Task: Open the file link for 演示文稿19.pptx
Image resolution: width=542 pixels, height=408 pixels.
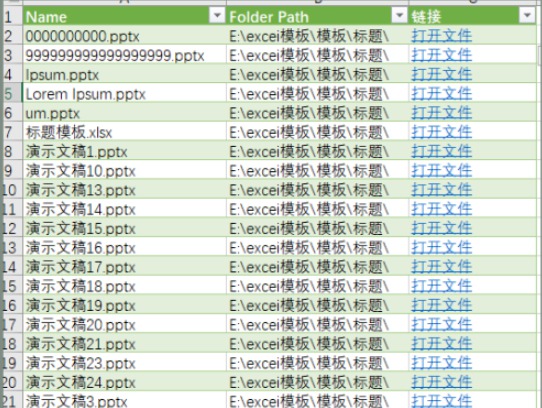Action: click(x=441, y=306)
